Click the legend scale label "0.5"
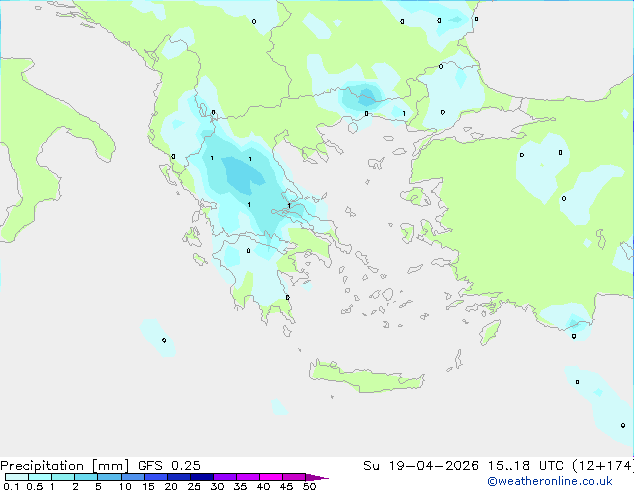 pyautogui.click(x=35, y=486)
